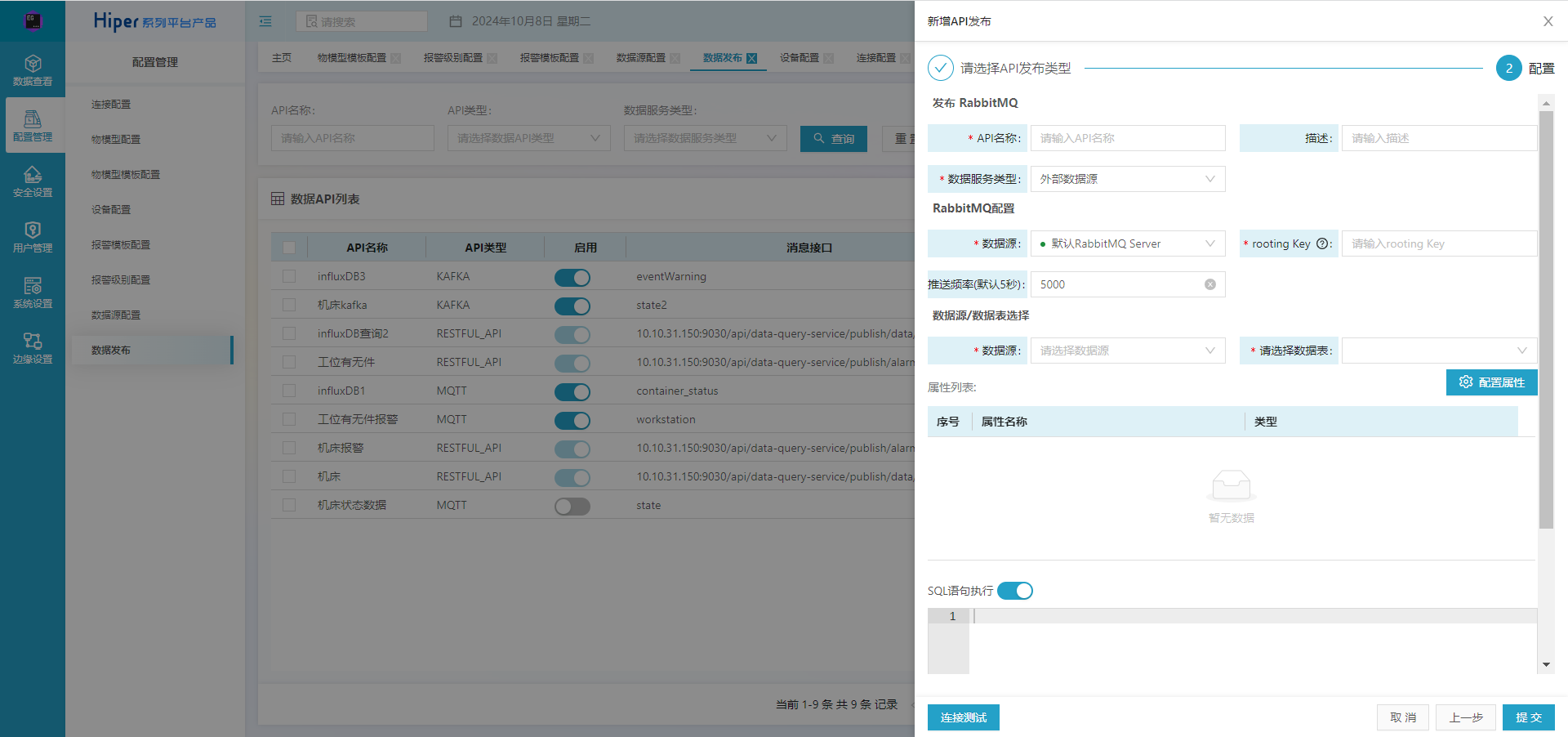Click the 取消 button
Screen dimensions: 1568x737
1403,717
